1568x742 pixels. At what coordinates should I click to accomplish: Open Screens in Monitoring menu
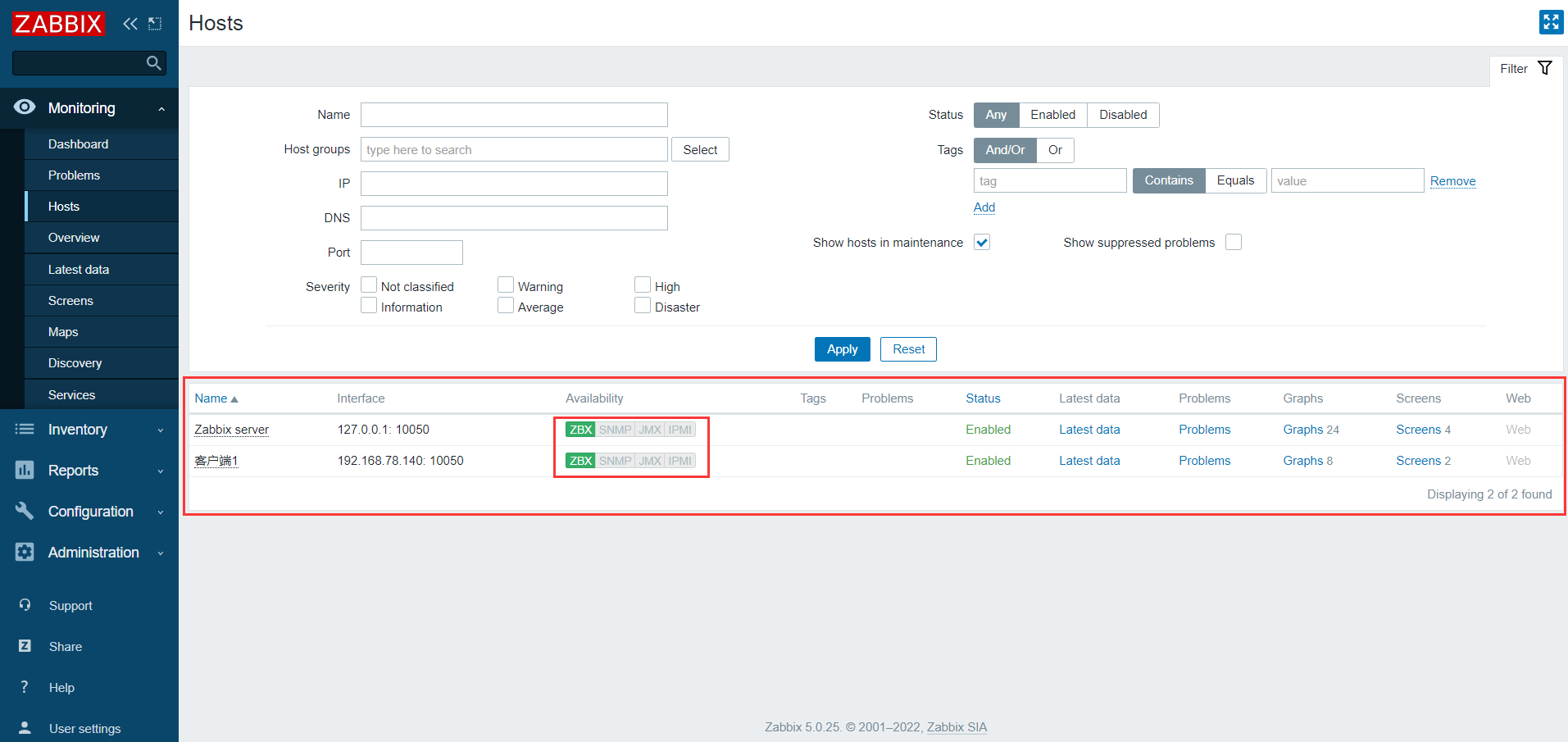point(102,301)
